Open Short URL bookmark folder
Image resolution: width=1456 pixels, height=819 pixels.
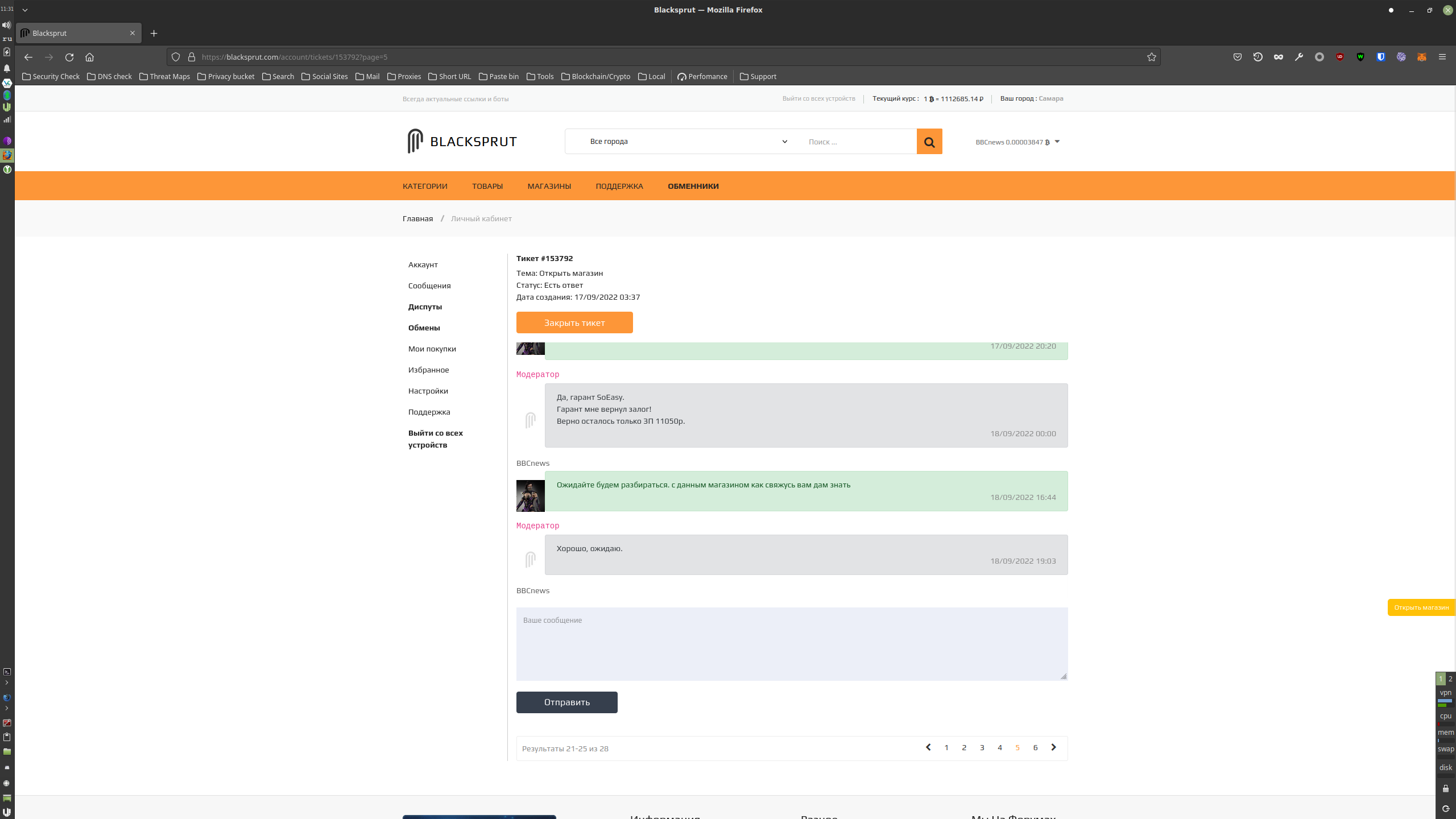click(x=449, y=76)
